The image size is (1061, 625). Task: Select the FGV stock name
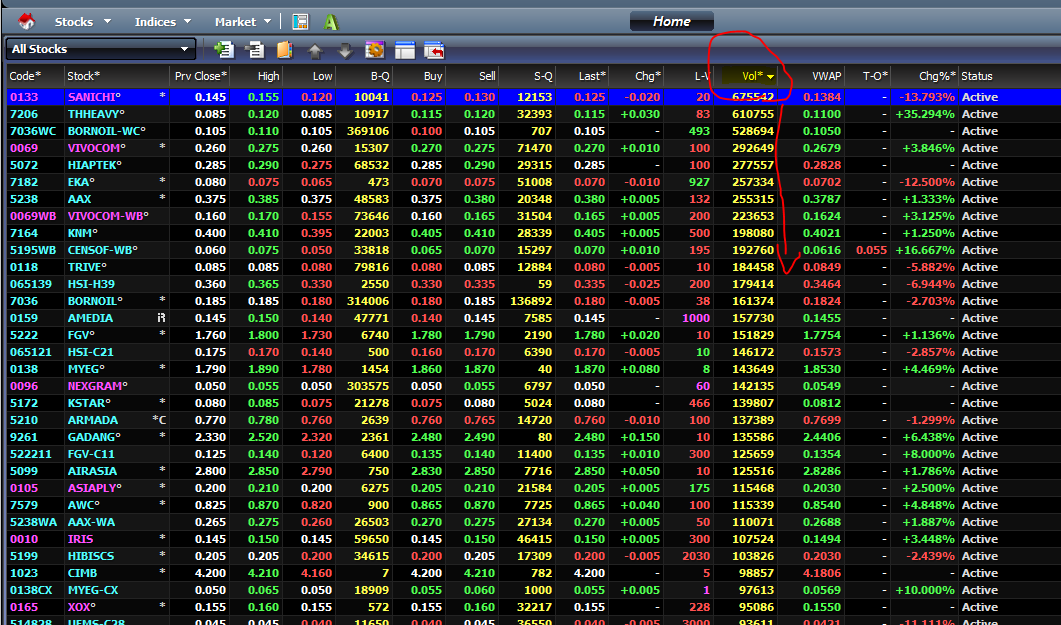coord(81,335)
